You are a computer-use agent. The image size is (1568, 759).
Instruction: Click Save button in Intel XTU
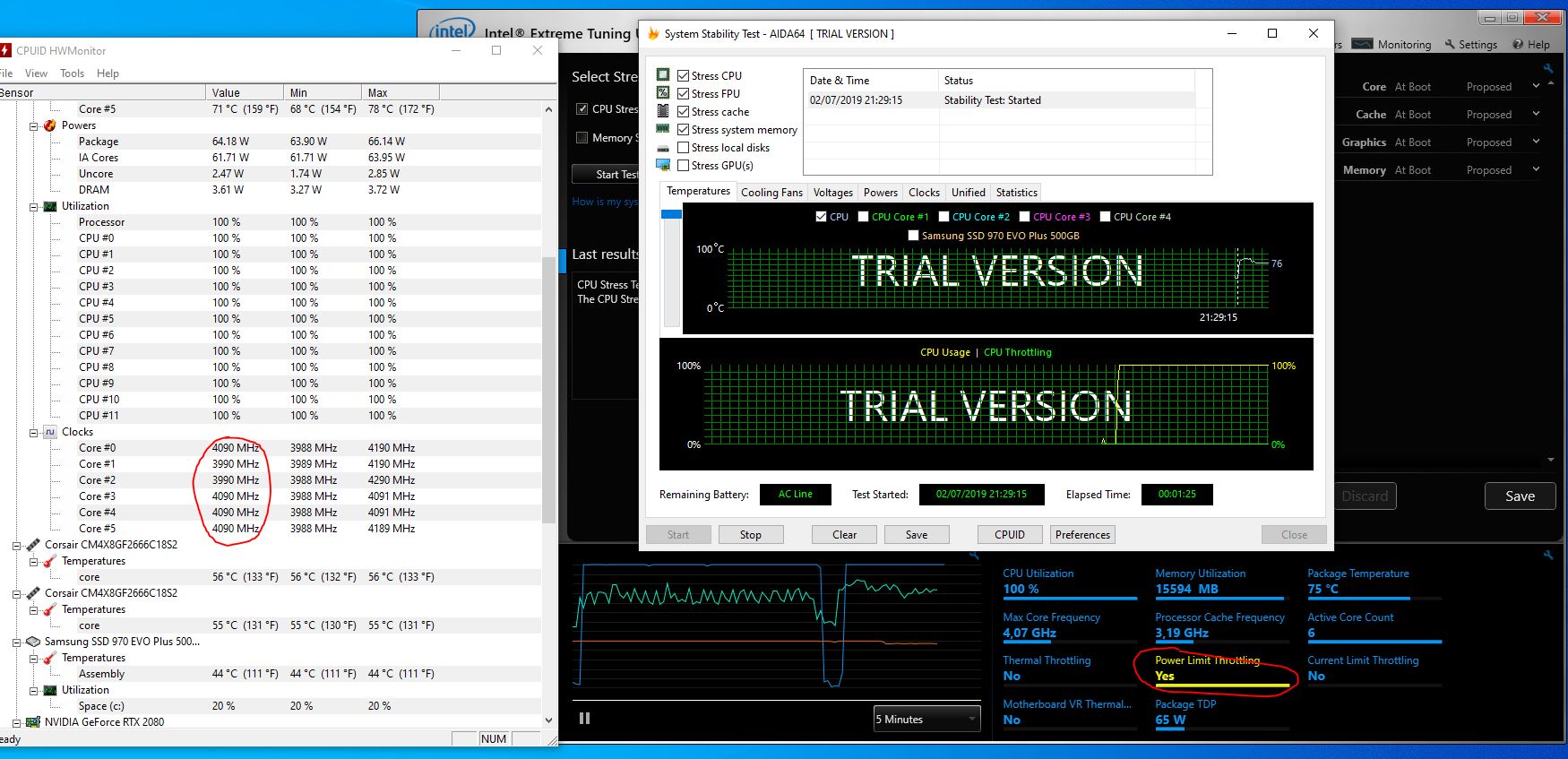point(1520,496)
